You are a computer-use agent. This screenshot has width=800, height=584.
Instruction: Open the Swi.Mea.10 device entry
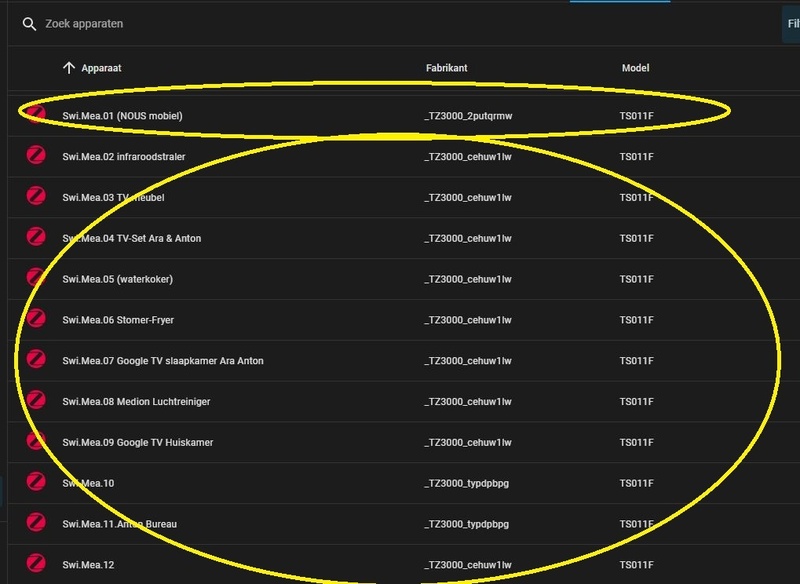88,483
